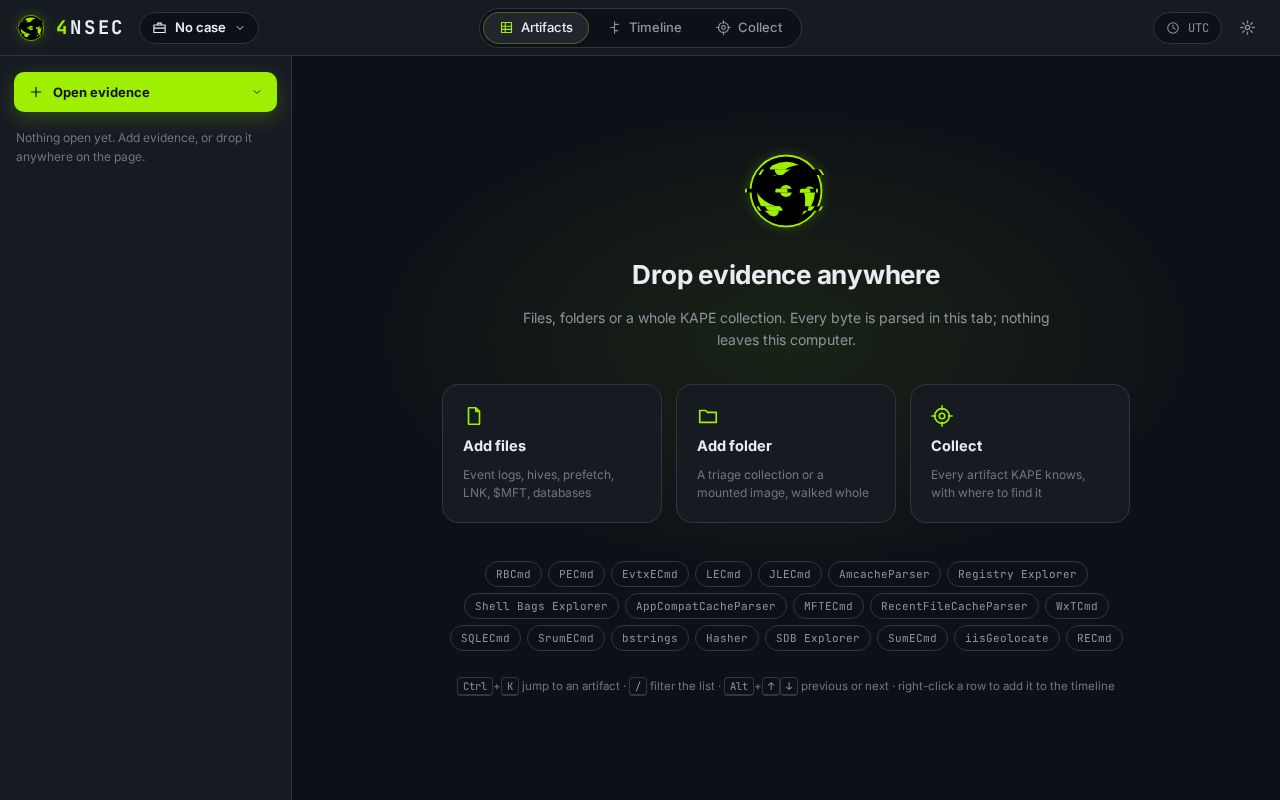1280x800 pixels.
Task: Click the target icon on Collect card
Action: pos(942,416)
